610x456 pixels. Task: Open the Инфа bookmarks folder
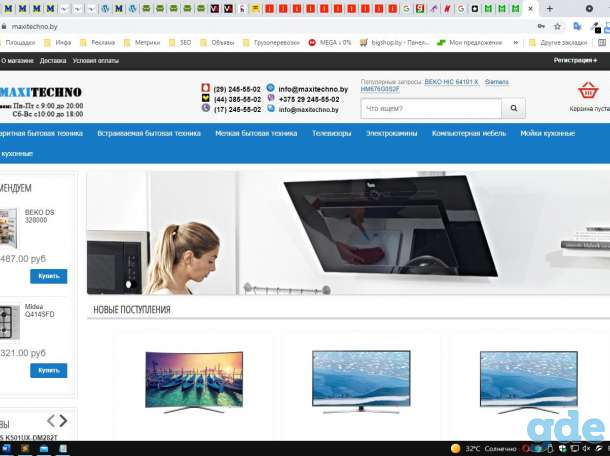pyautogui.click(x=58, y=42)
